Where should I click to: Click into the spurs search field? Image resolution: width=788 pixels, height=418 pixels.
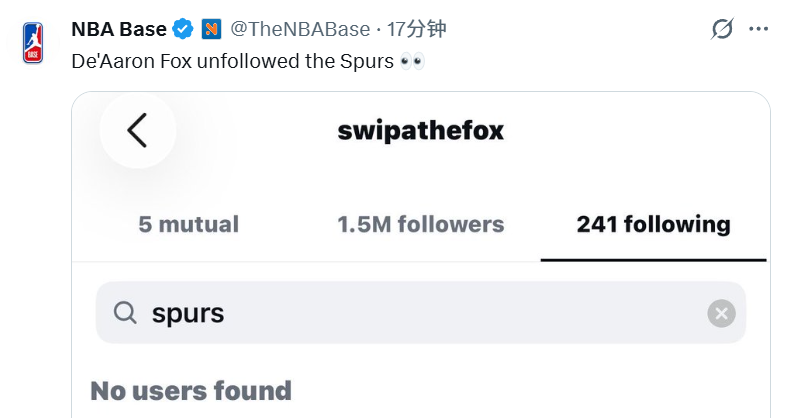pos(421,312)
